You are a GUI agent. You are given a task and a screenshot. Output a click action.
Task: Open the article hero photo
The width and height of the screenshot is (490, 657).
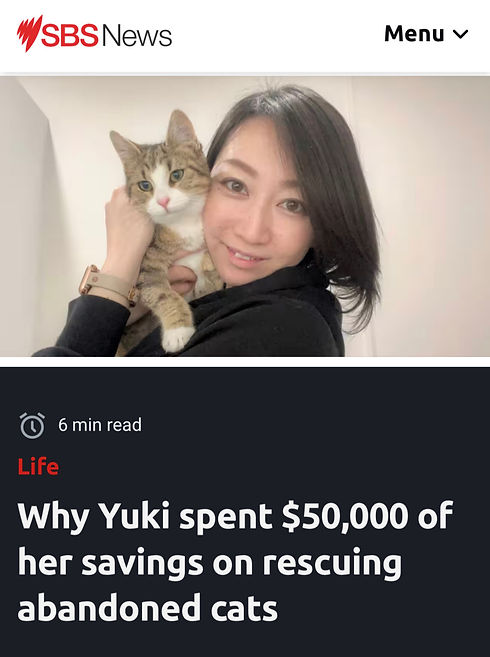[x=245, y=216]
